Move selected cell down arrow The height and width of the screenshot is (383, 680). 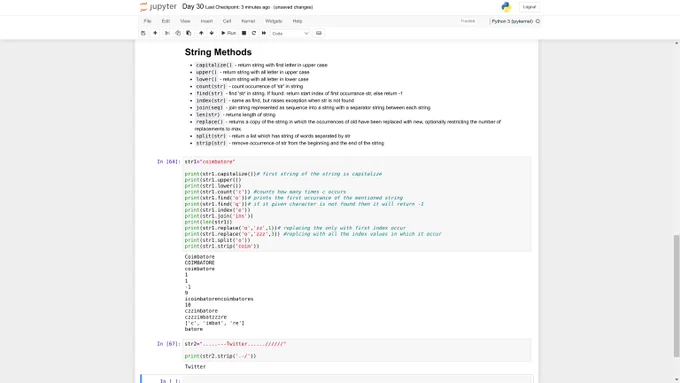click(212, 33)
